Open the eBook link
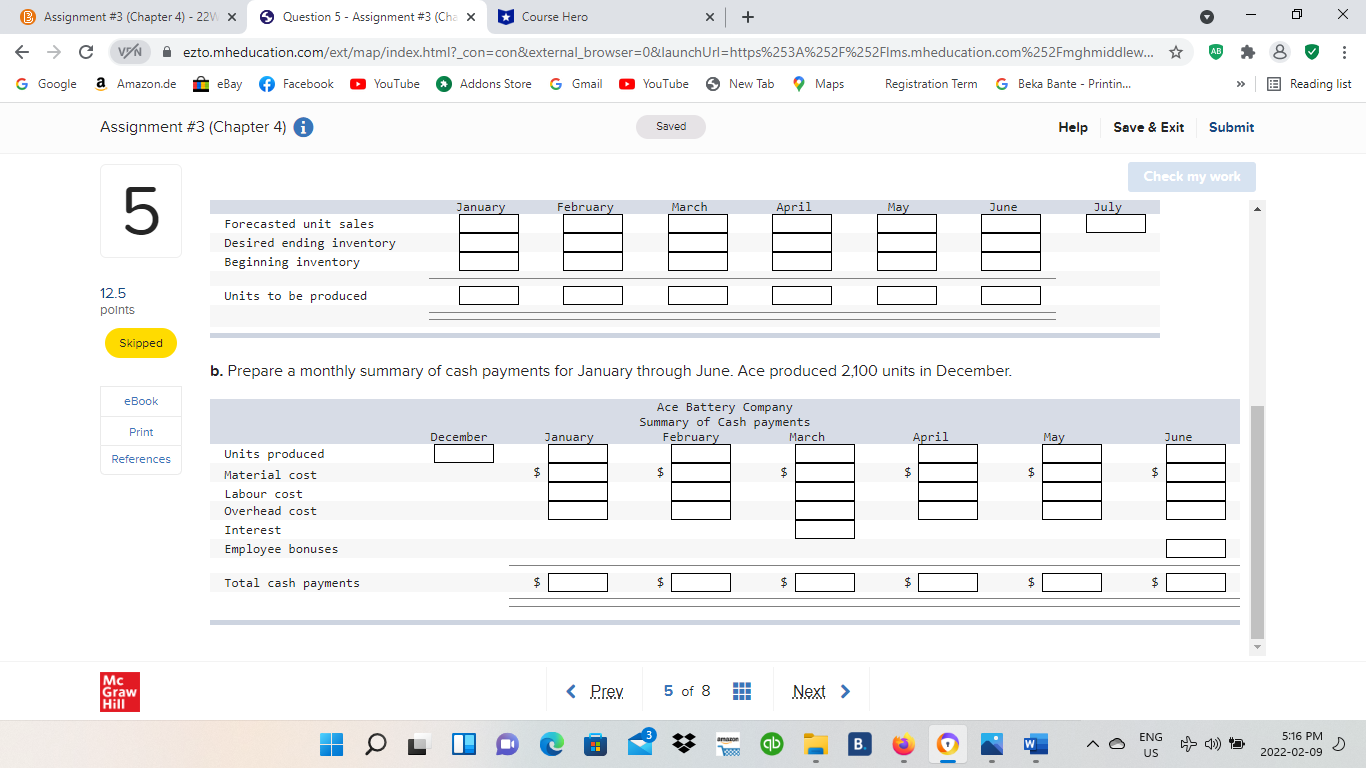Screen dimensions: 1366x768 (x=140, y=401)
